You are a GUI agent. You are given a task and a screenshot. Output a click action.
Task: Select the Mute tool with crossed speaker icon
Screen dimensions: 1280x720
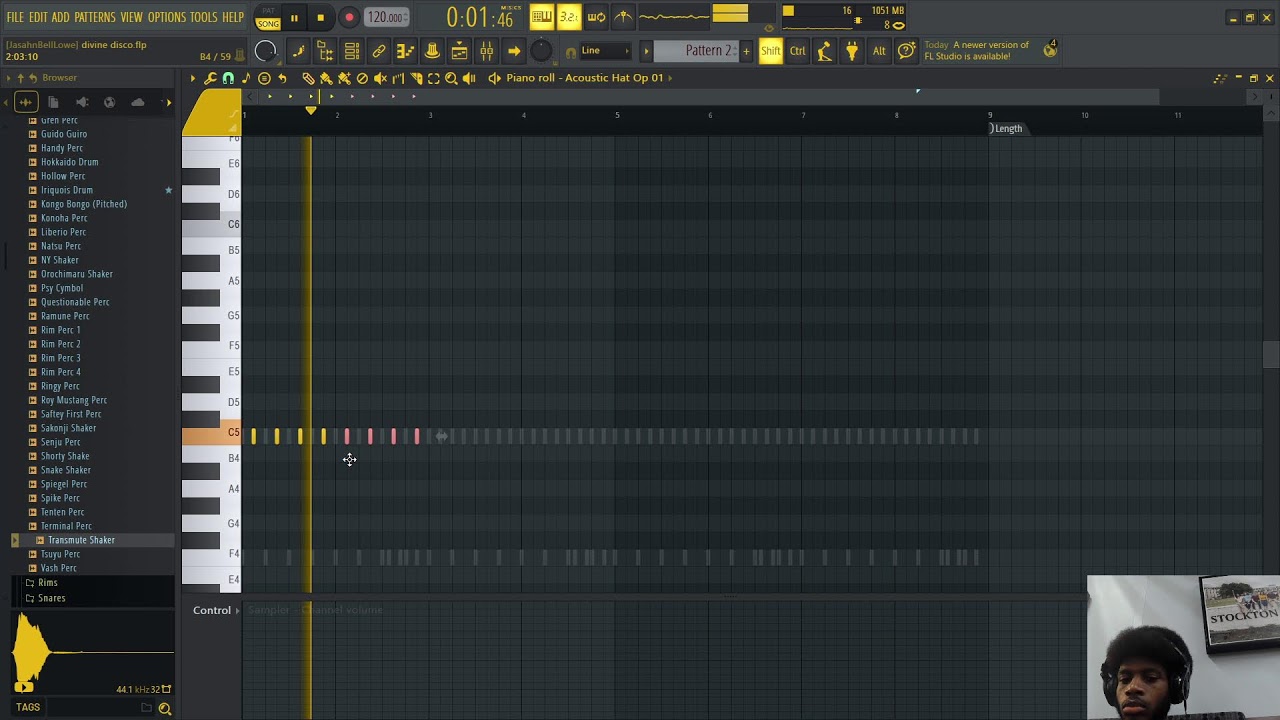[380, 78]
